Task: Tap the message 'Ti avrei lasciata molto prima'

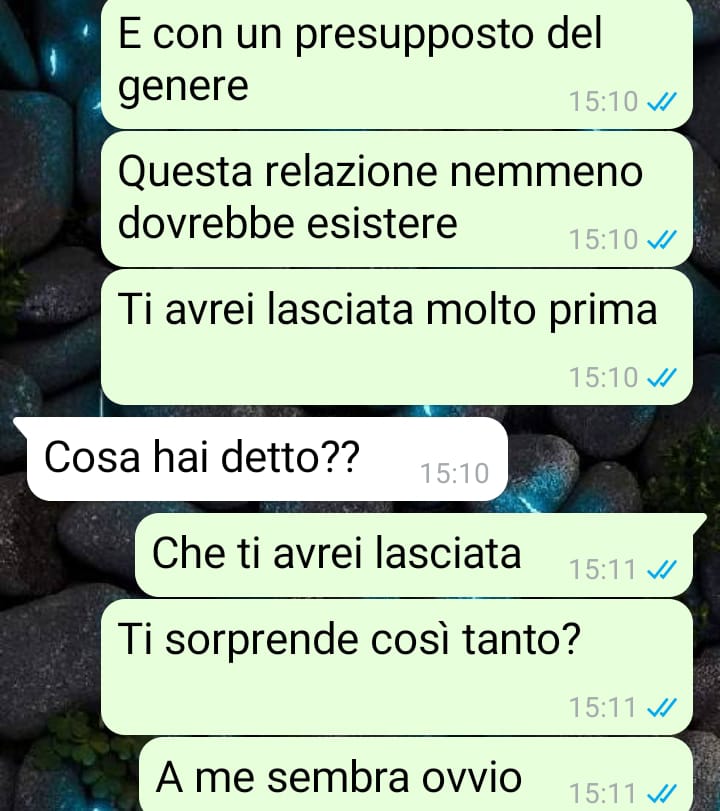Action: pyautogui.click(x=397, y=337)
